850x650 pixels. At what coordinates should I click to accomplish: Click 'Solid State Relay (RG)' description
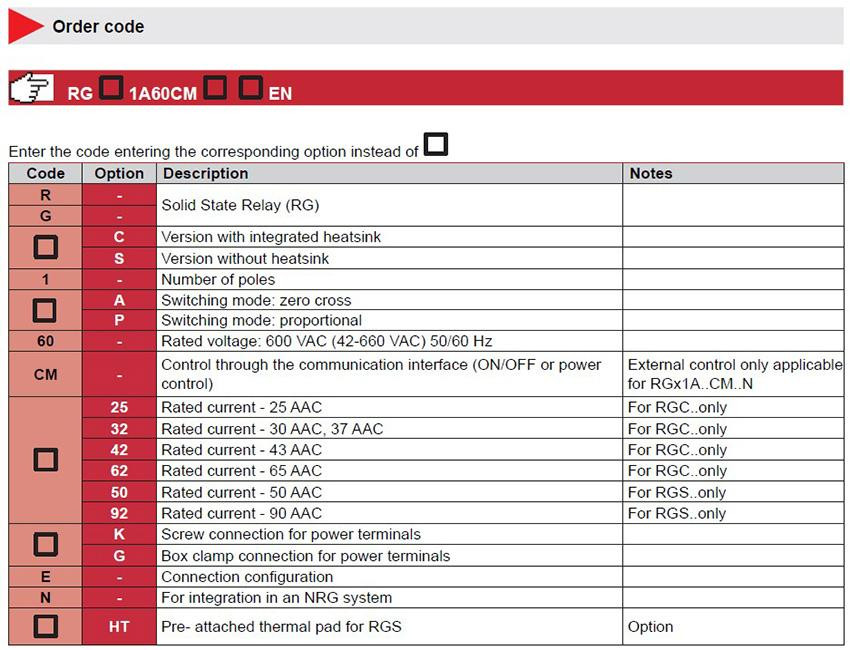(240, 205)
